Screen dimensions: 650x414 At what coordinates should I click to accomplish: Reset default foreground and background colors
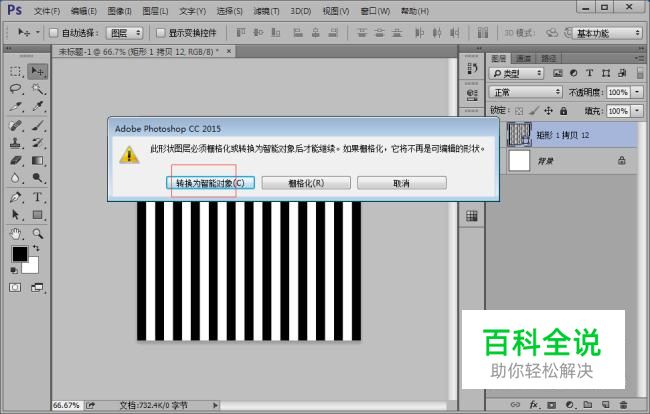point(14,270)
